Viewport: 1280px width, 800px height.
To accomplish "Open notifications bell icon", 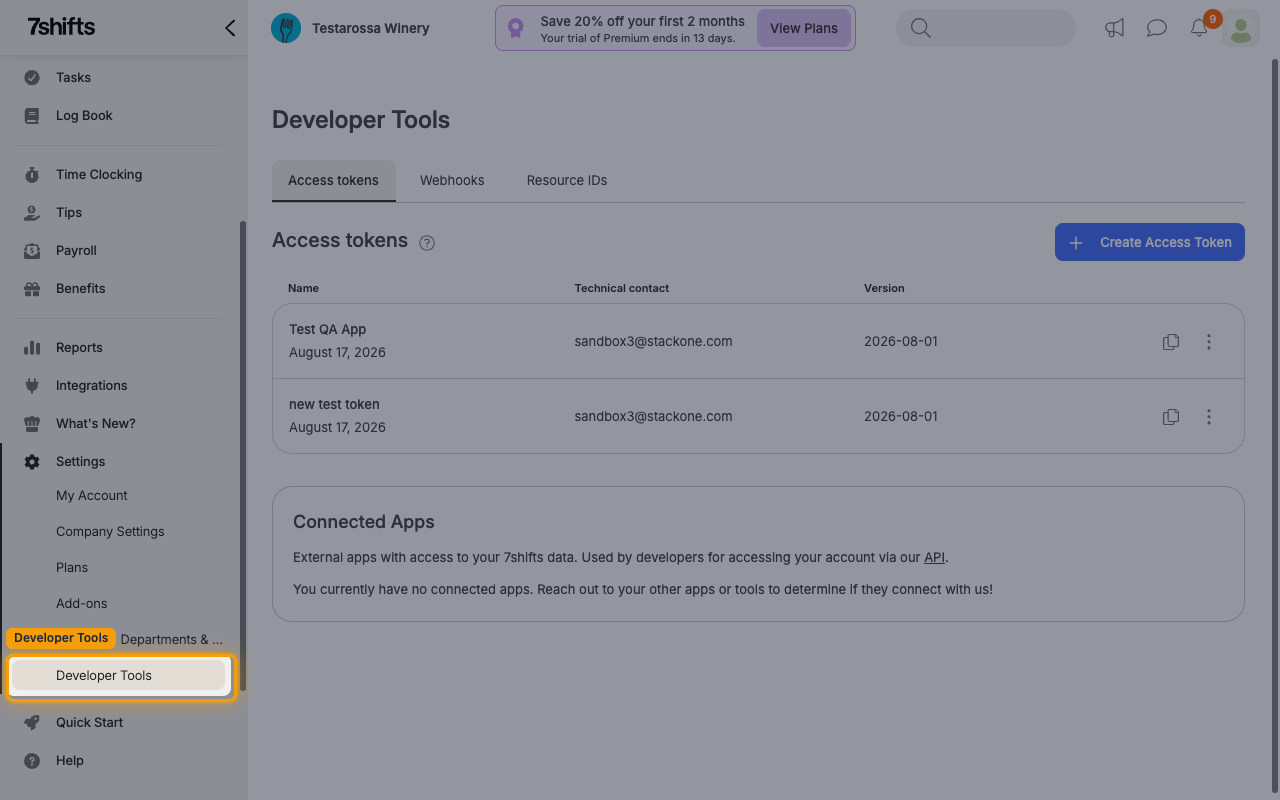I will tap(1199, 28).
